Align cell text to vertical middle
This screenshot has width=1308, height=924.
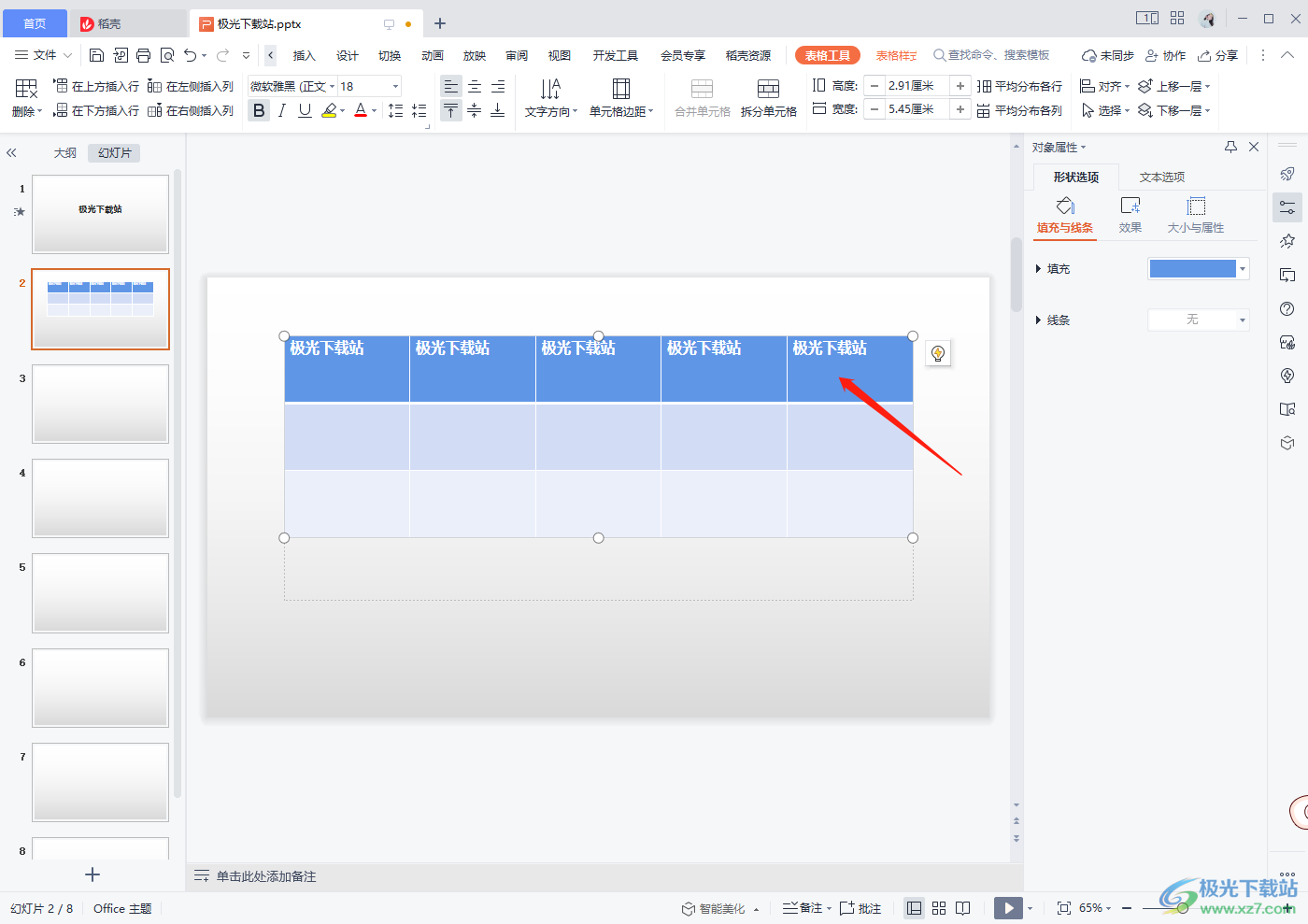tap(475, 110)
